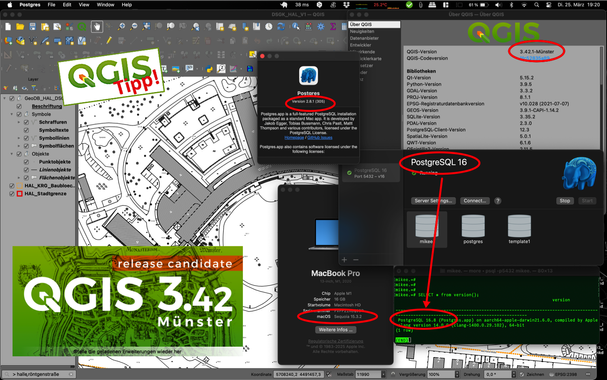Click the Postgres elephant icon in About dialog
The width and height of the screenshot is (607, 380).
(309, 75)
